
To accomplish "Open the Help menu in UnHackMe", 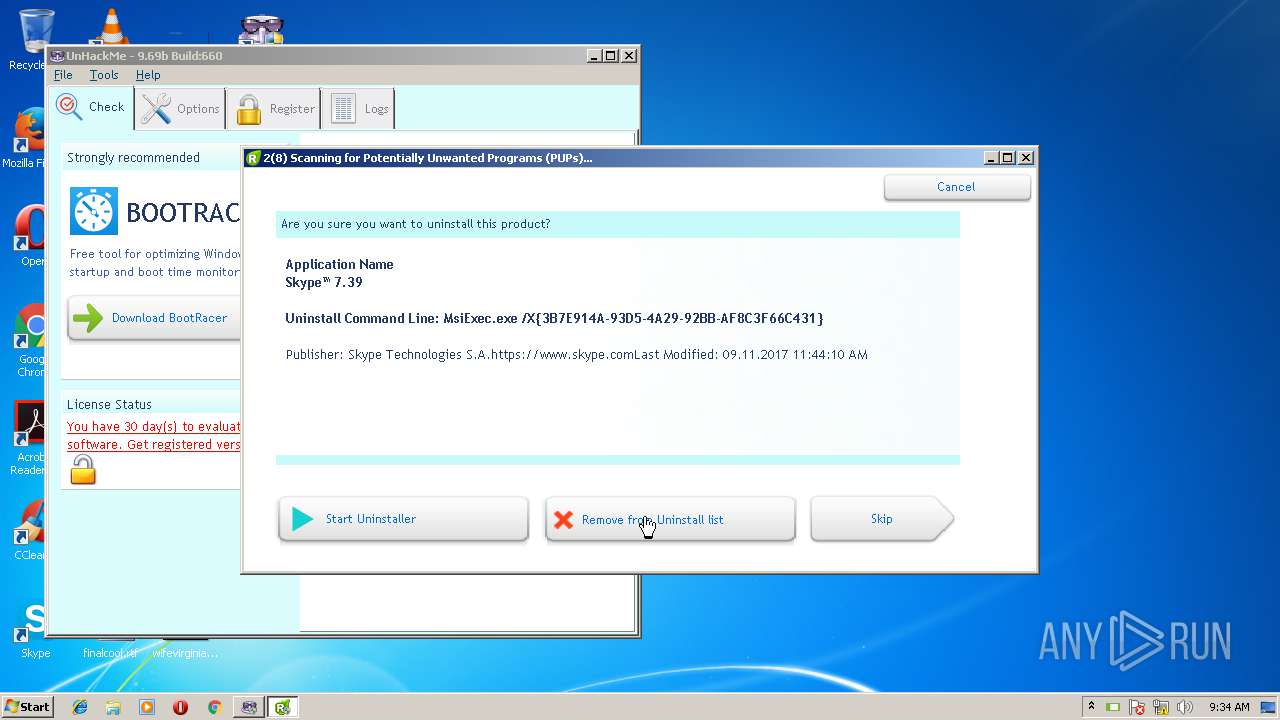I will (148, 75).
